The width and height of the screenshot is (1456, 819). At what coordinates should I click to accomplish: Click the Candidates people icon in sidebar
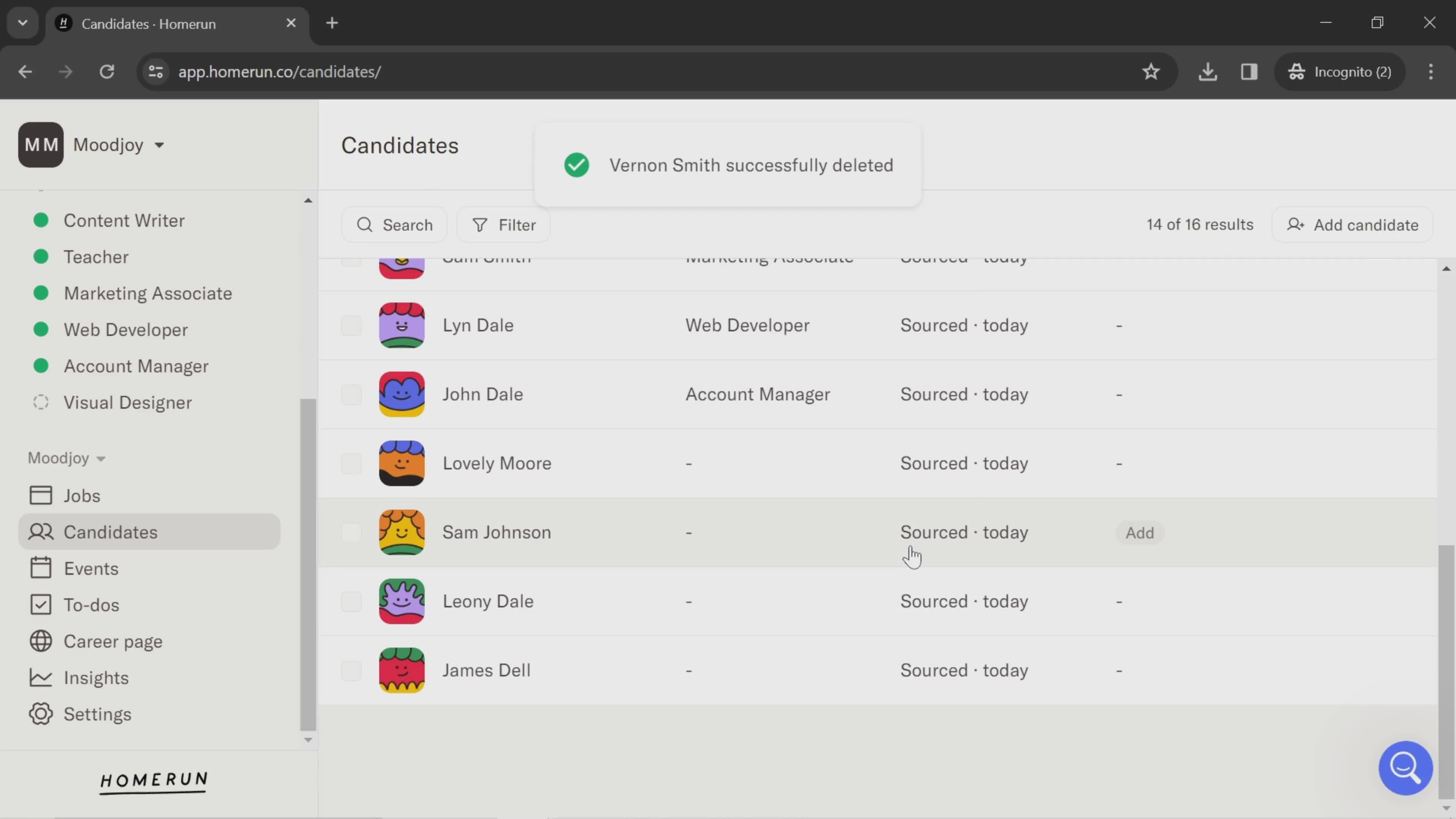point(41,532)
